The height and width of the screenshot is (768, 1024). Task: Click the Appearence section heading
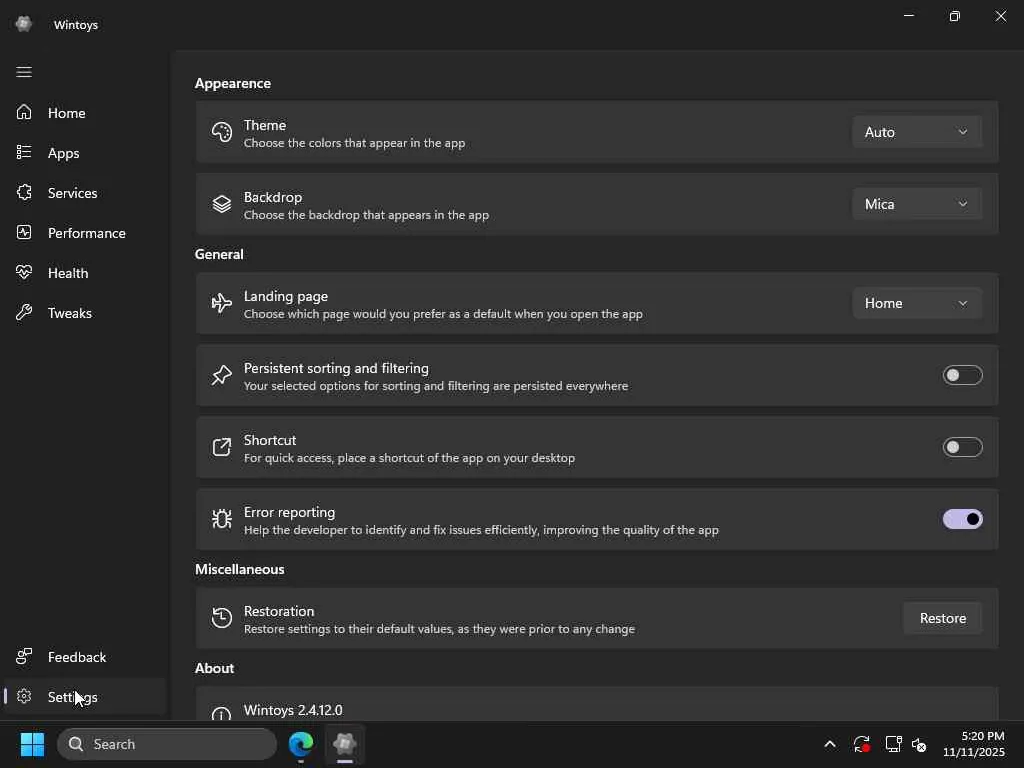click(232, 83)
